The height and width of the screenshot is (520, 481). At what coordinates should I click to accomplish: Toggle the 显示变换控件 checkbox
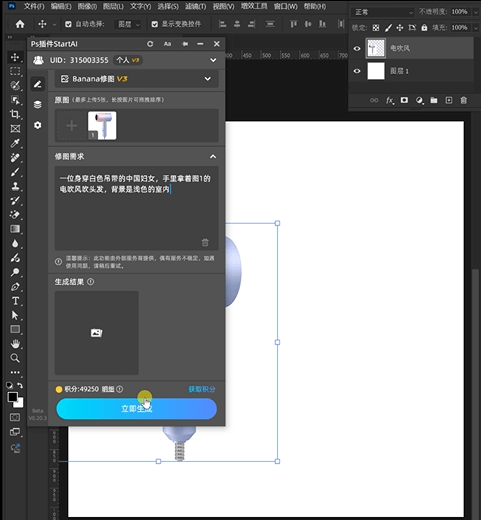pos(154,24)
